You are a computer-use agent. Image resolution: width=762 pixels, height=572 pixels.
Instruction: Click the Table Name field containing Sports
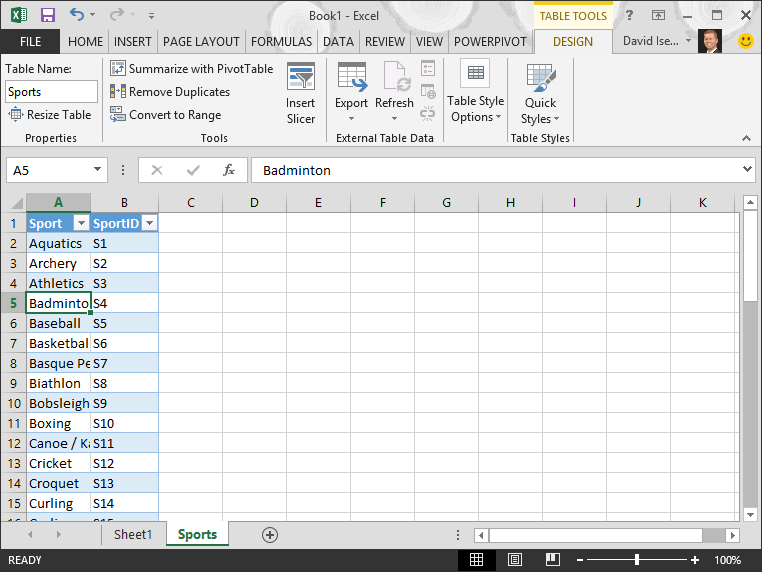point(52,91)
